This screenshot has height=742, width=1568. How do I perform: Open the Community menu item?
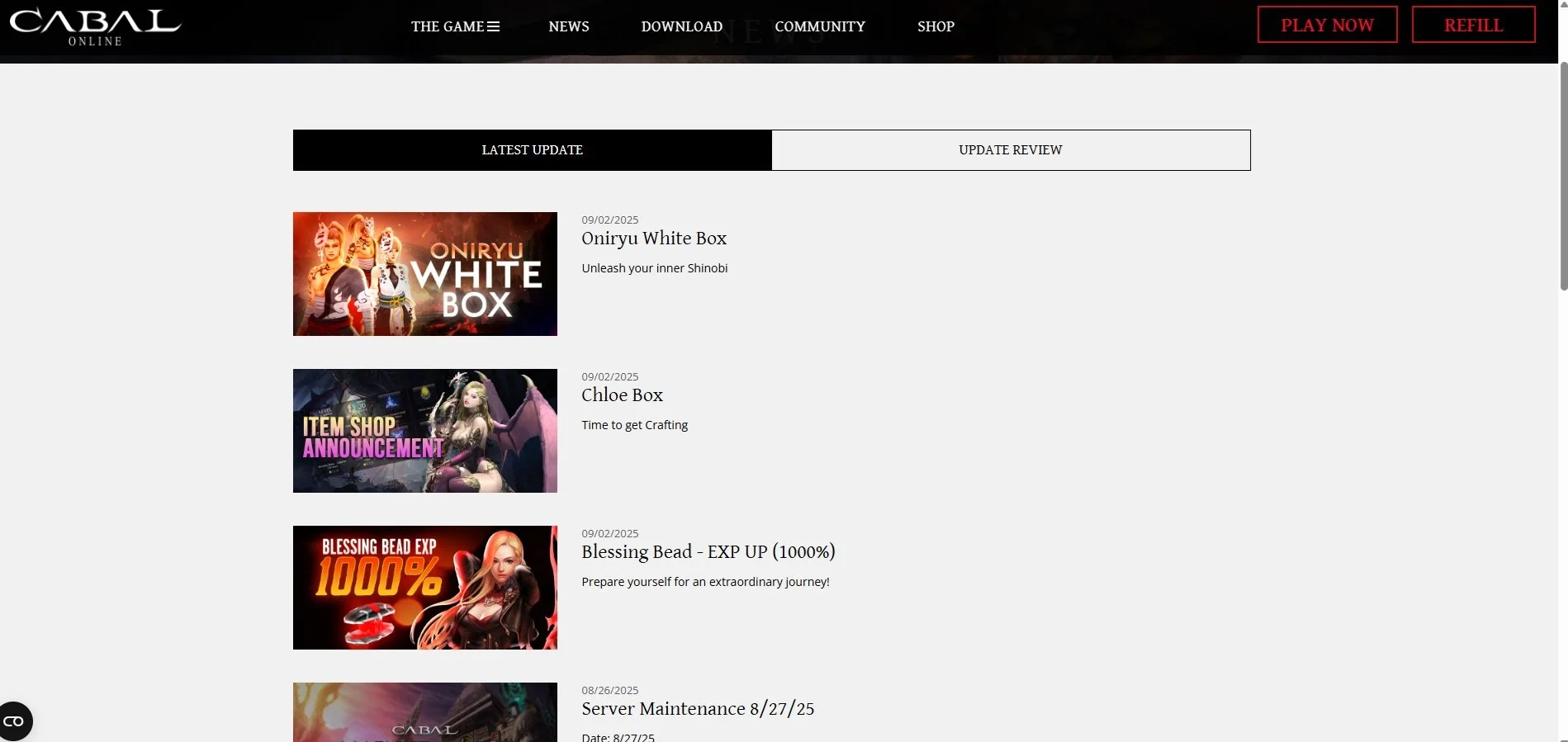click(820, 26)
